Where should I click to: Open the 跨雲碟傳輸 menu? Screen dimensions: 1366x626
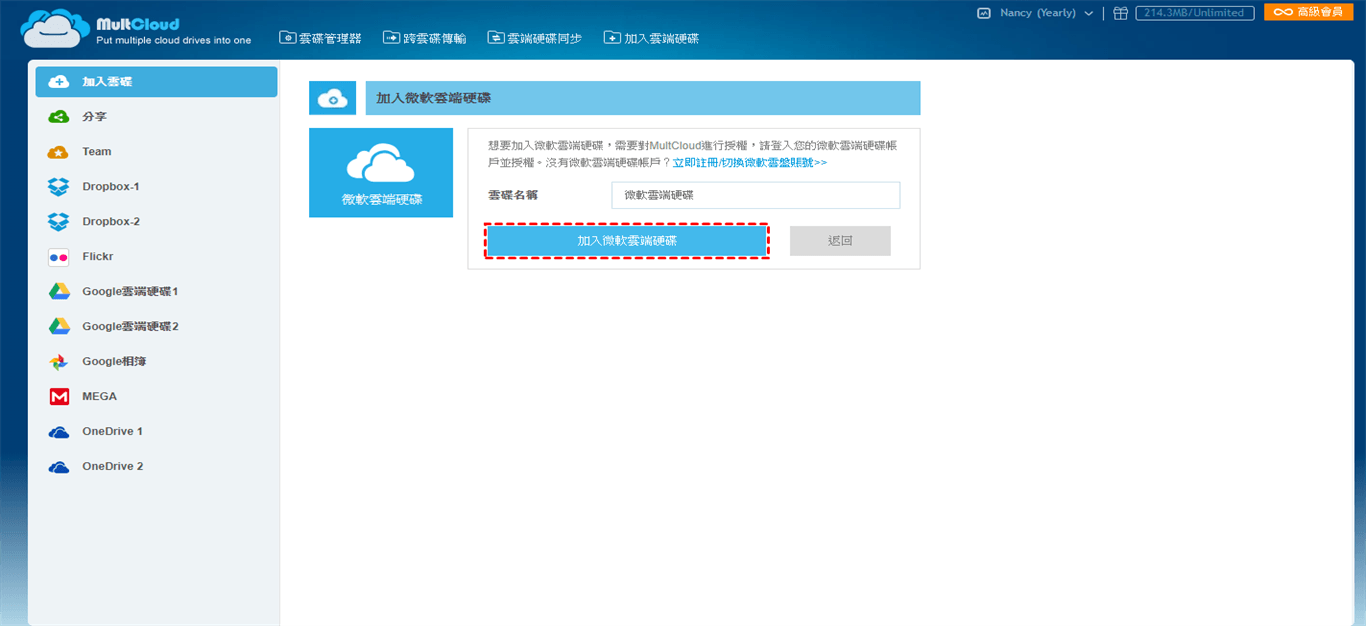424,38
